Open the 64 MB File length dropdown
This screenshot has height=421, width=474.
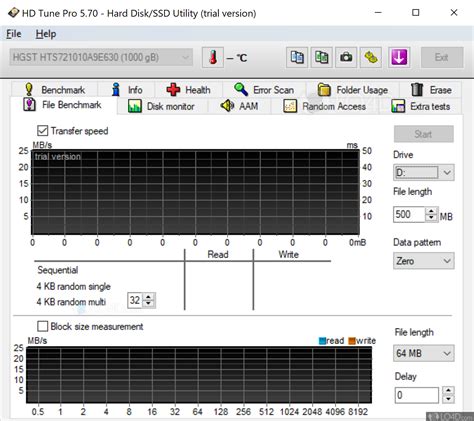click(x=423, y=353)
